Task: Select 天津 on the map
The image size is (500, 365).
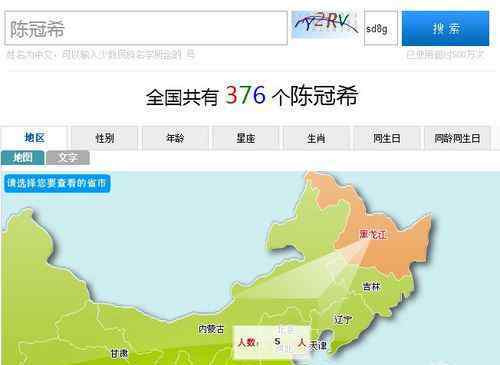Action: tap(318, 346)
